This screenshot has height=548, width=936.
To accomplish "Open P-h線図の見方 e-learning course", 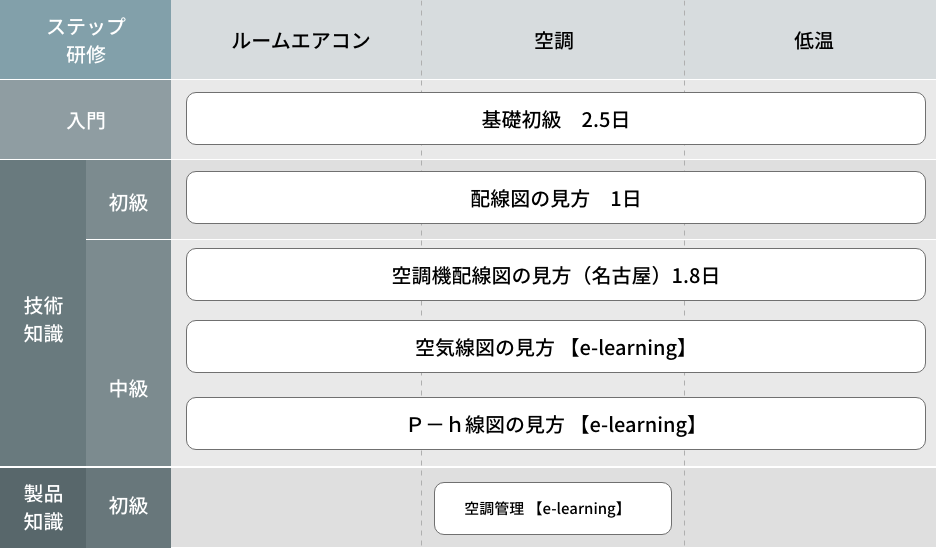I will pyautogui.click(x=555, y=424).
